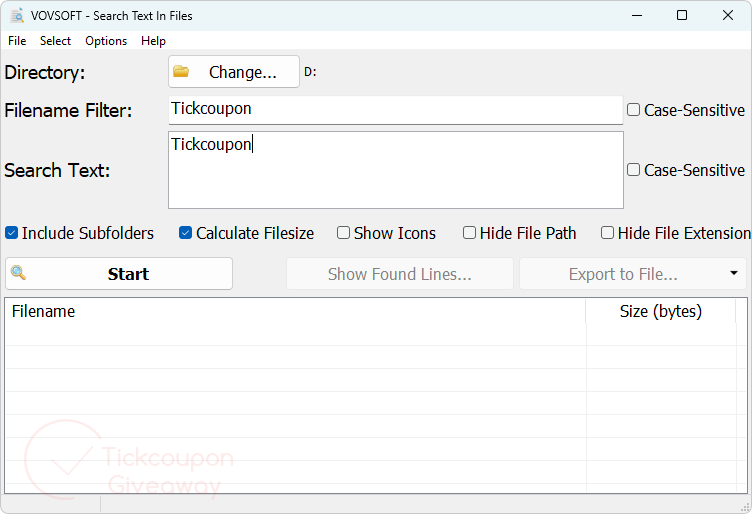Click the Filename Filter input field
The image size is (752, 514).
pos(396,110)
